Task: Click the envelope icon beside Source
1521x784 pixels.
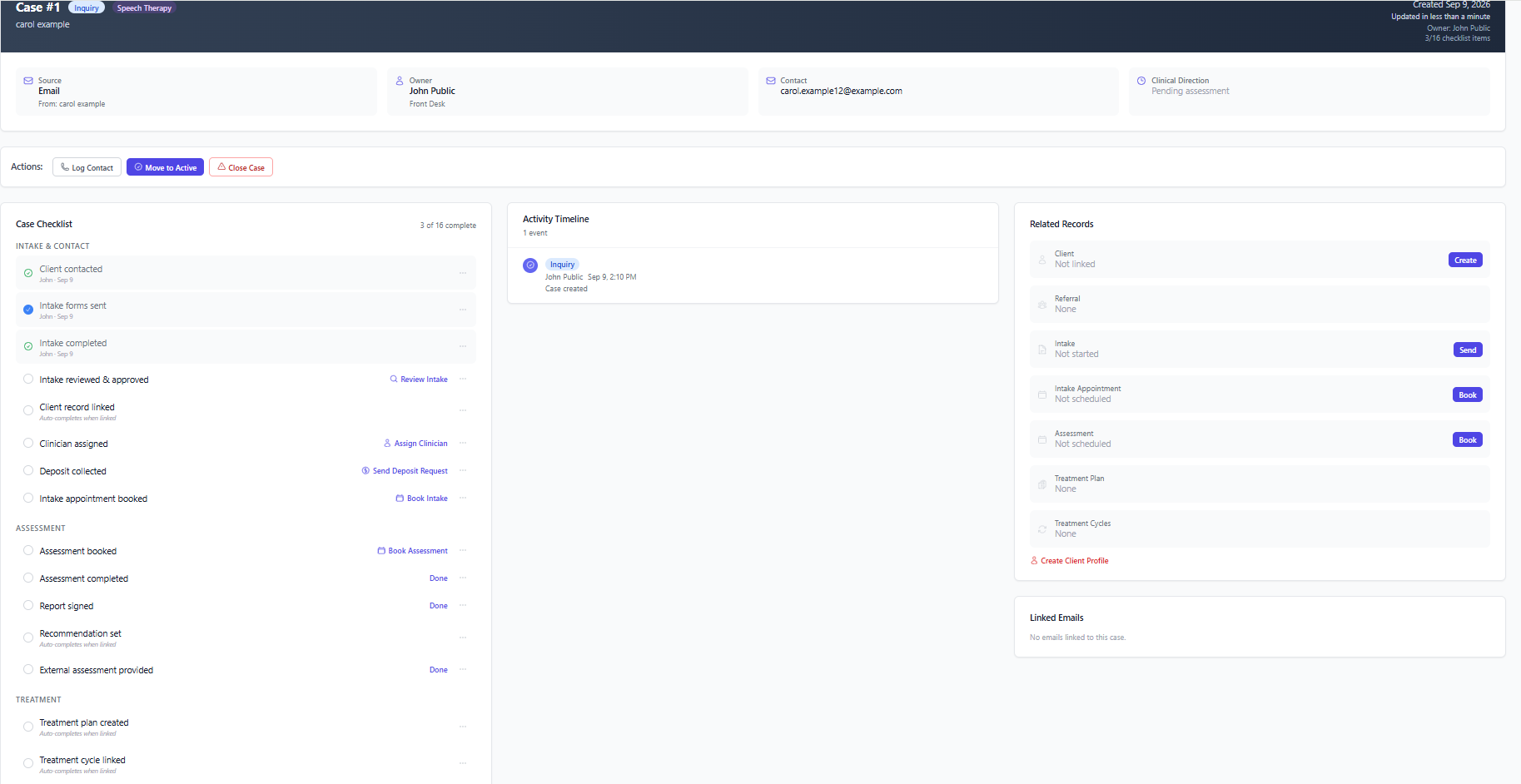Action: [x=28, y=81]
